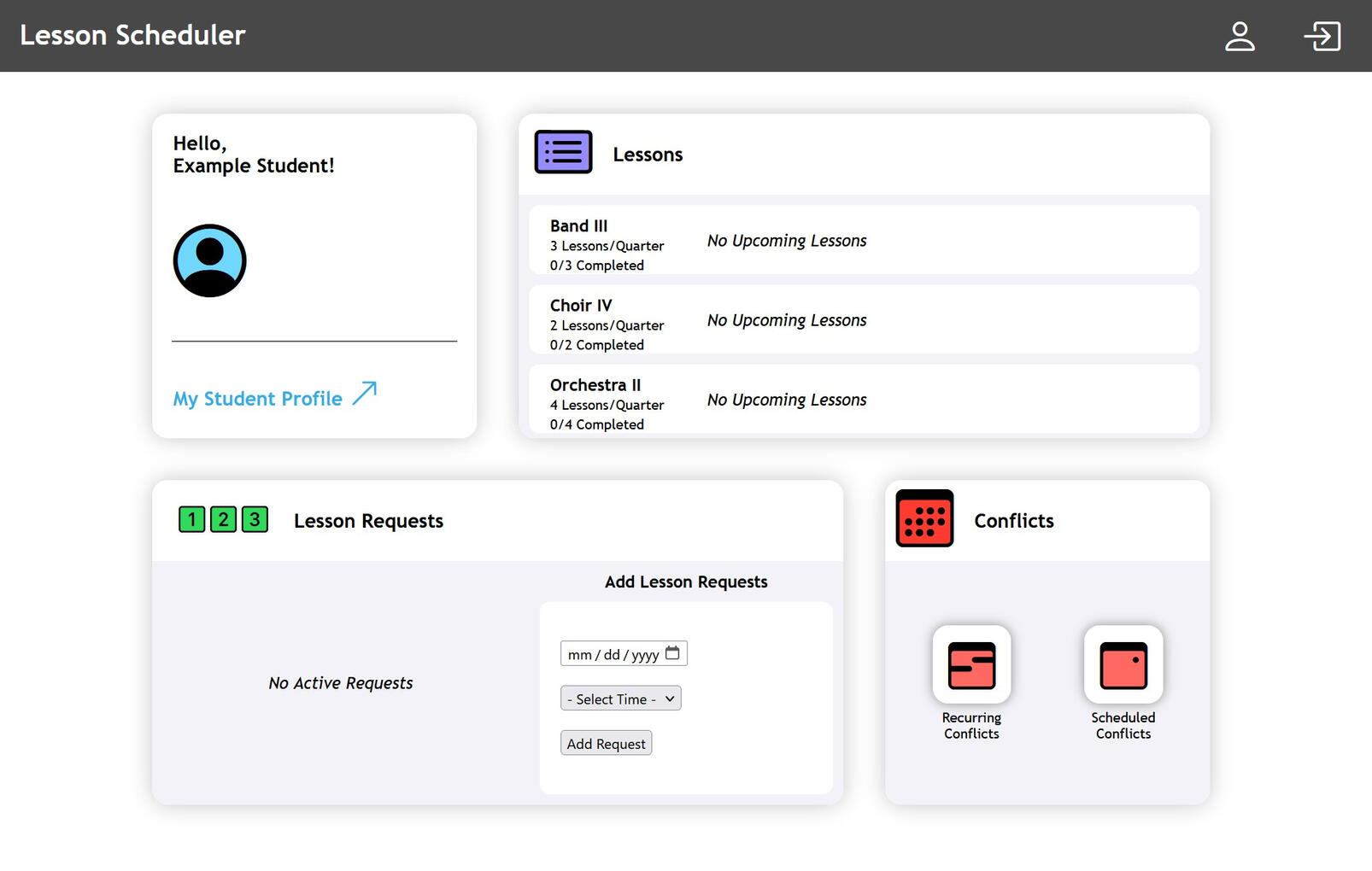Open the Select Time dropdown
The width and height of the screenshot is (1372, 871).
(620, 698)
